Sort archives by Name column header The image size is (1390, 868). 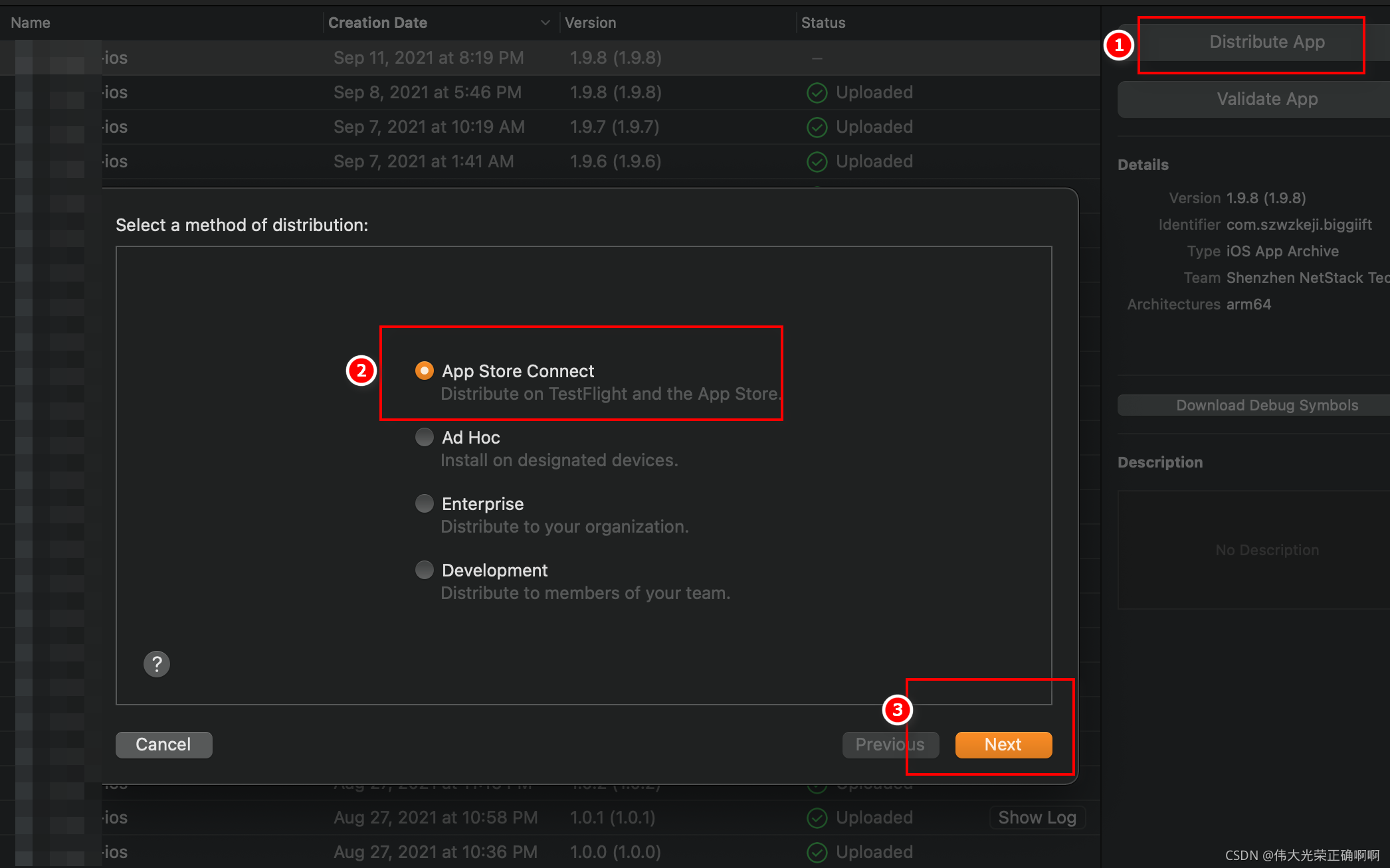click(x=31, y=23)
